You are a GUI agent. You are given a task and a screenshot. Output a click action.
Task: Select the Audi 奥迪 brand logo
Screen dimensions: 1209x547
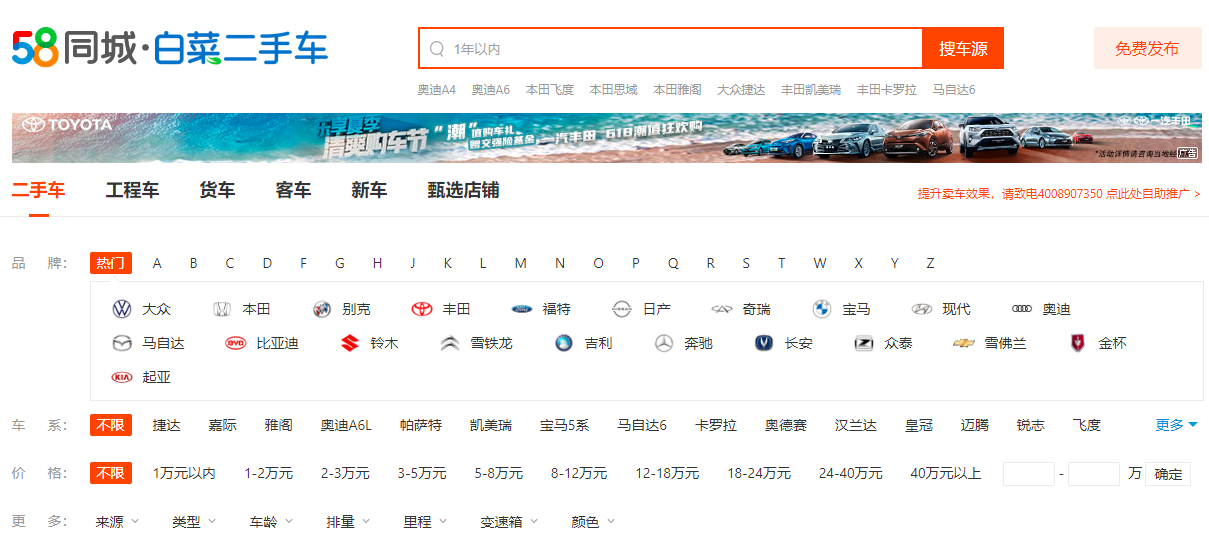[1022, 309]
